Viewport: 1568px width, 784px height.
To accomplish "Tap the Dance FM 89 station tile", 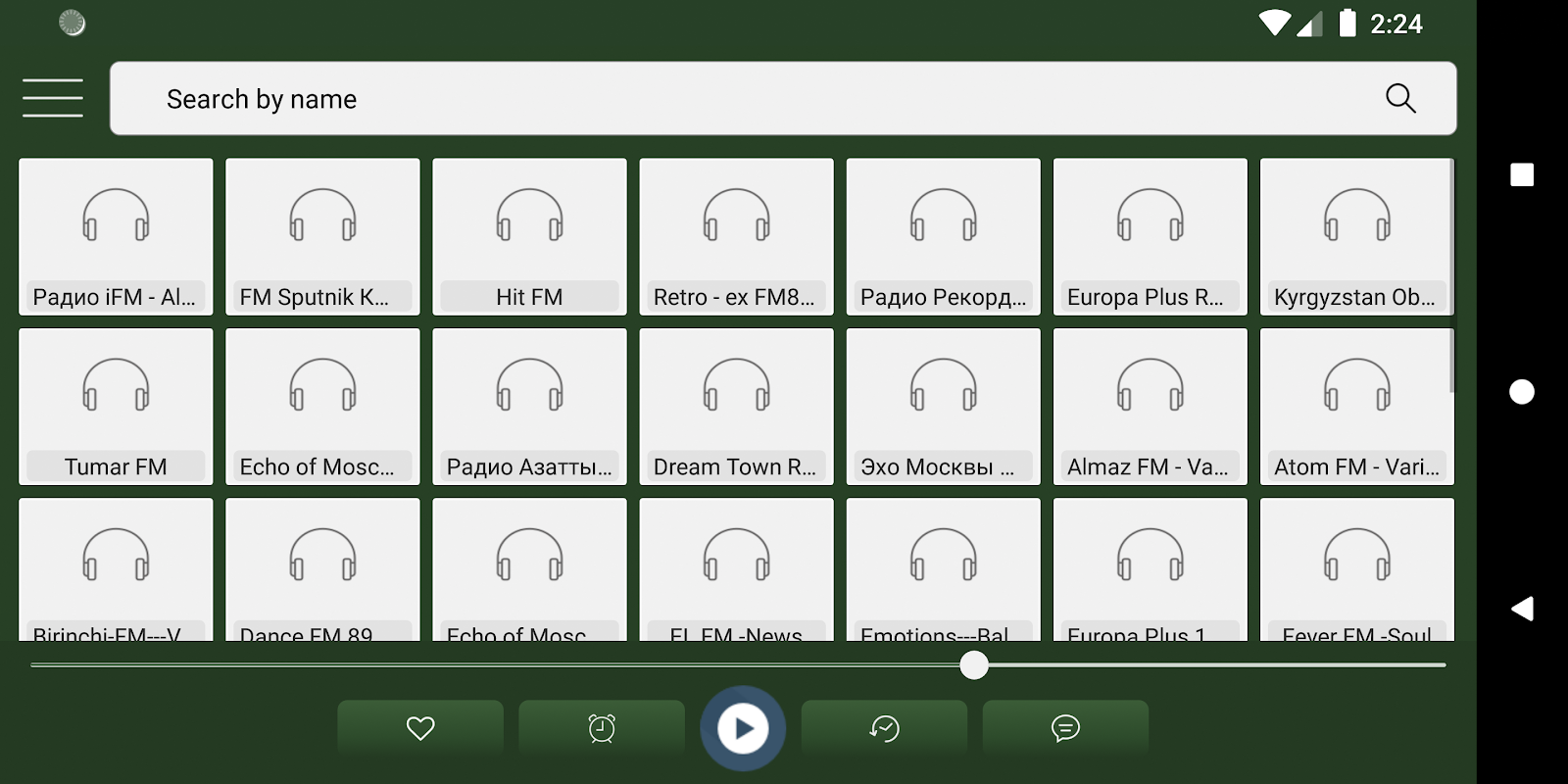I will (322, 569).
